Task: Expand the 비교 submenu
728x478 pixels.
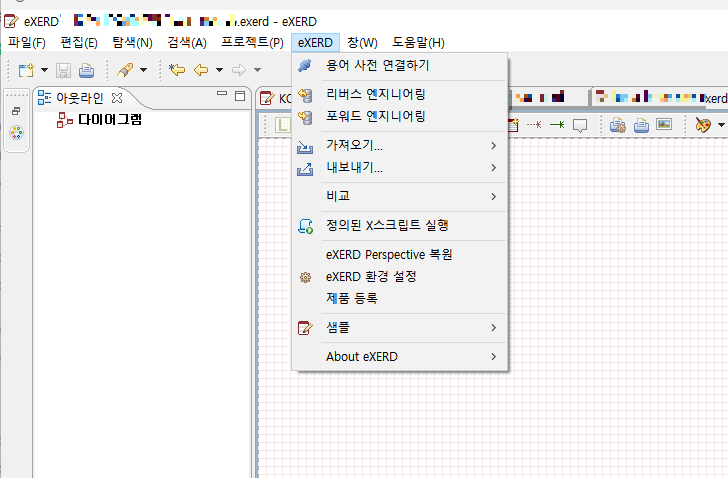Action: coord(400,196)
